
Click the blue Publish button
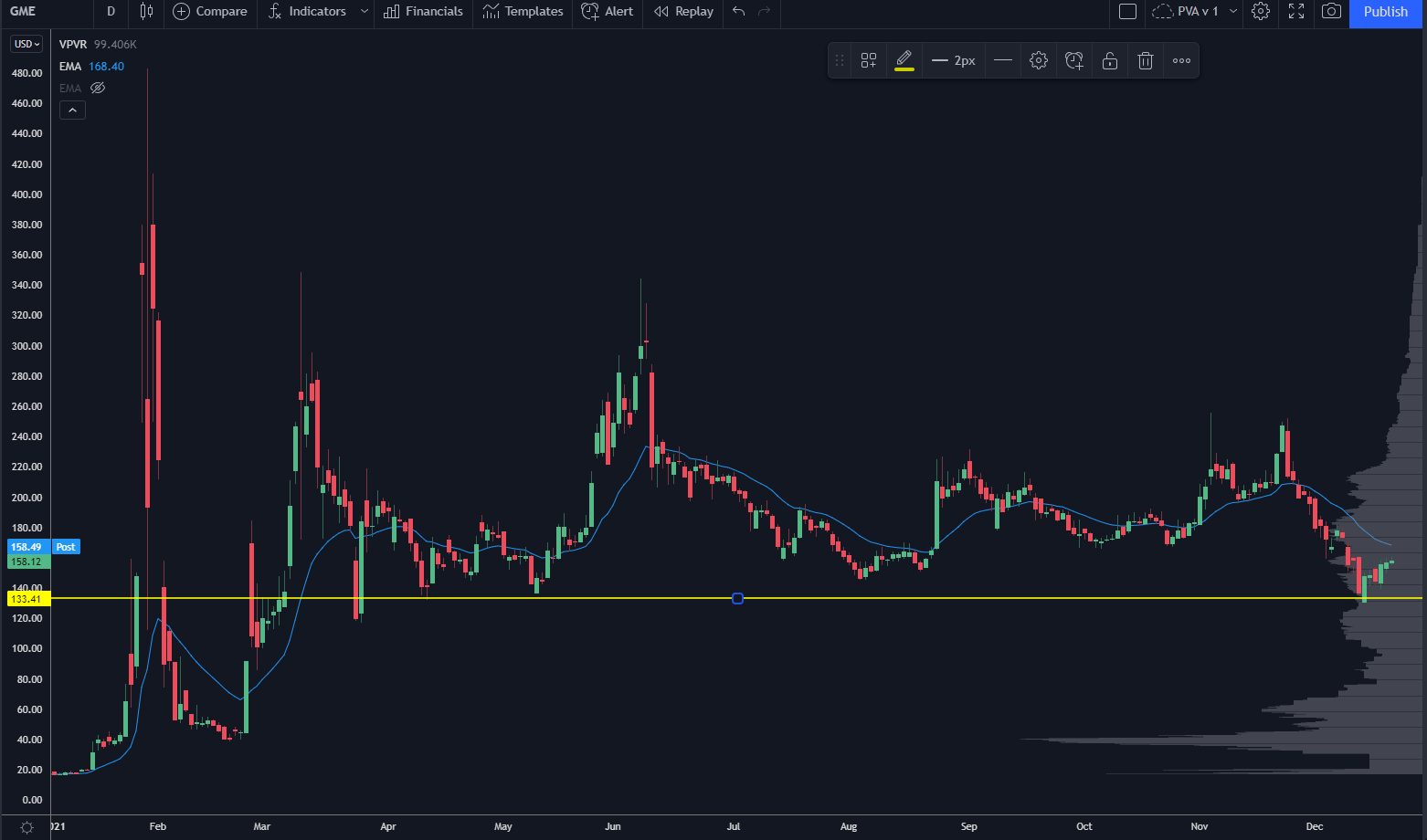1386,12
